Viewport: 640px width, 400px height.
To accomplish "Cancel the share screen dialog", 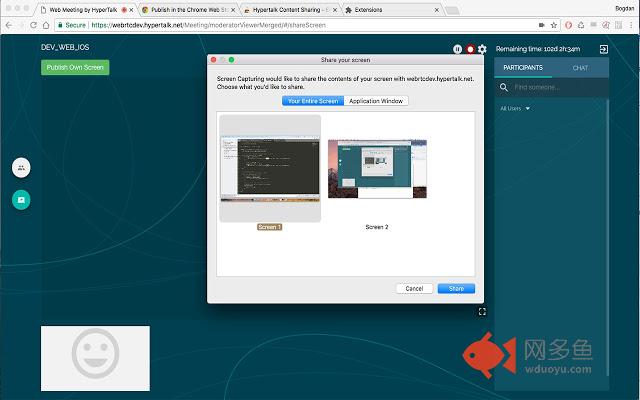I will [x=414, y=289].
